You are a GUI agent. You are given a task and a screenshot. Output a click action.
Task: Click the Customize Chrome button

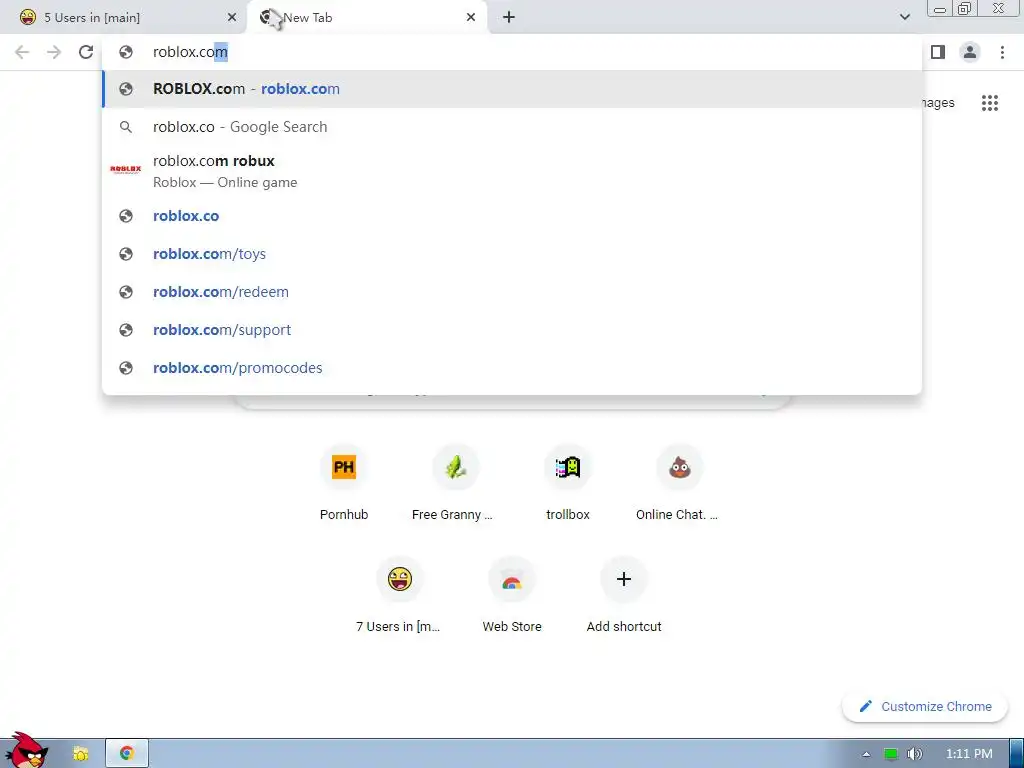925,707
